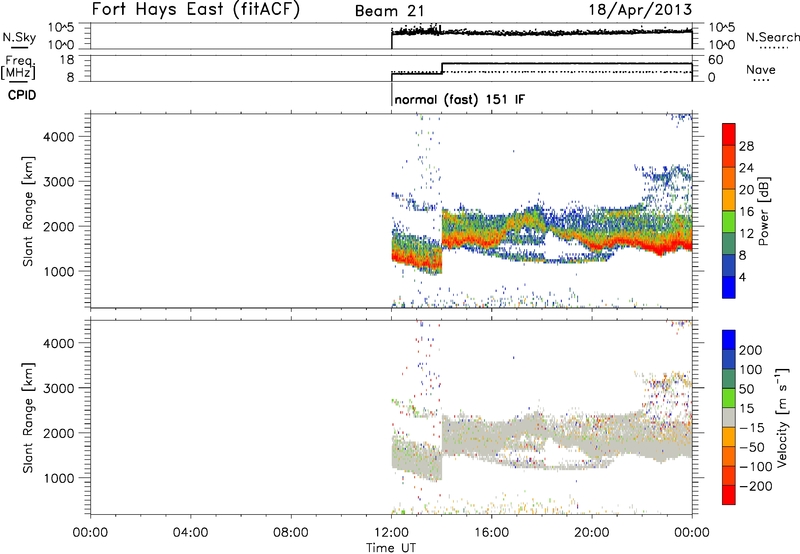
Task: Click the bright blue bottom segment of the power colorbar
Action: 729,288
